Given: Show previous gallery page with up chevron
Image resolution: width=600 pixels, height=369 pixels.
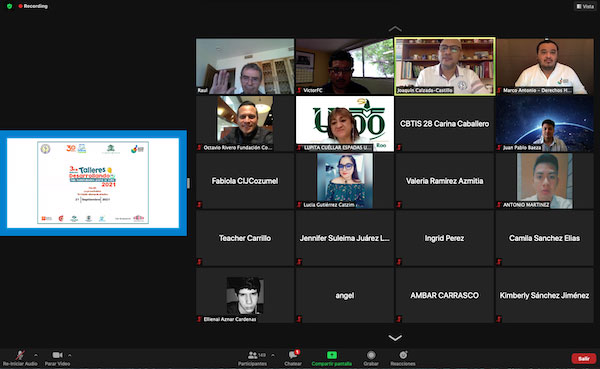Looking at the screenshot, I should pos(395,29).
